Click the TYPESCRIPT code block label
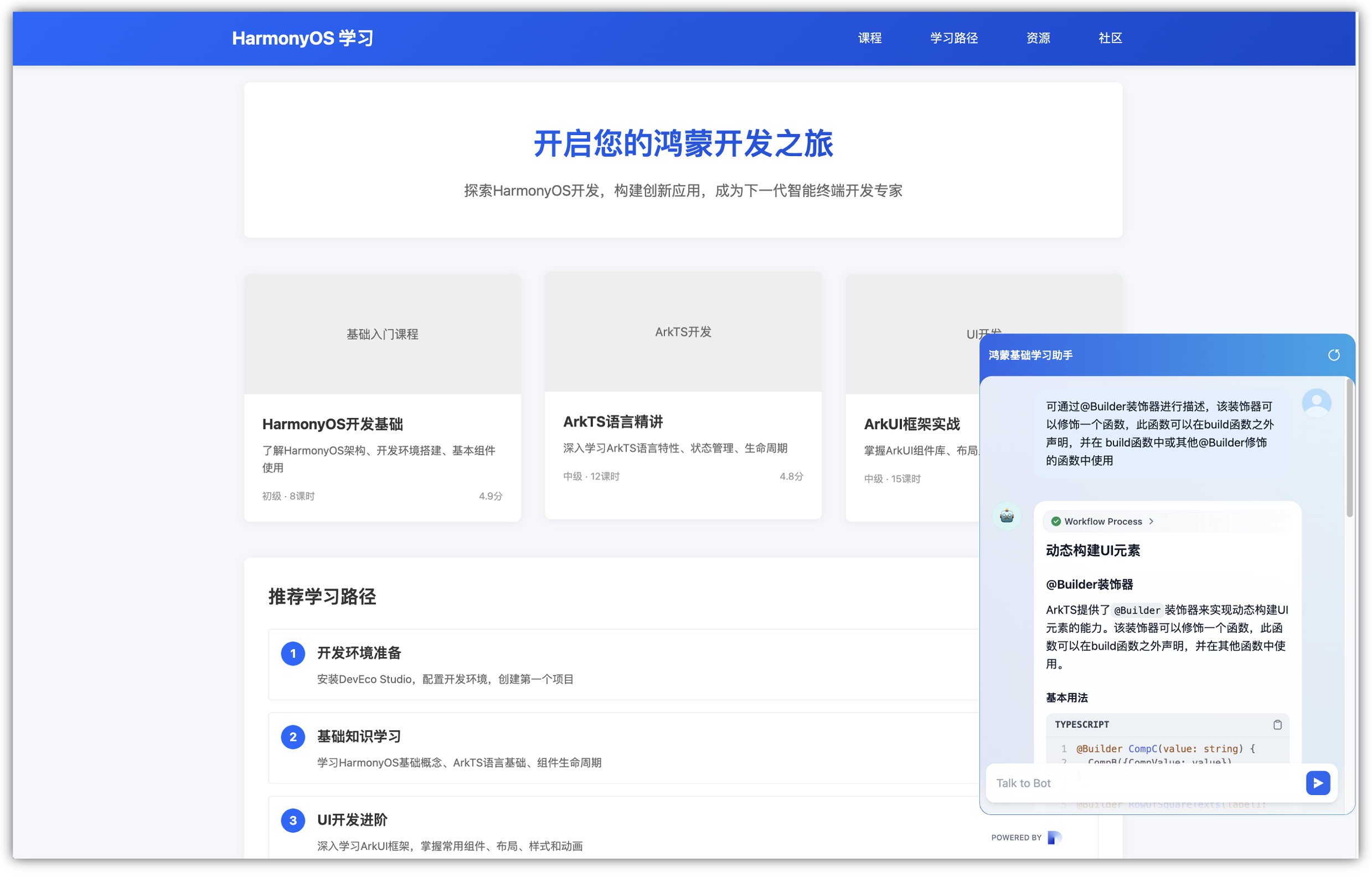The image size is (1372, 877). [x=1081, y=724]
